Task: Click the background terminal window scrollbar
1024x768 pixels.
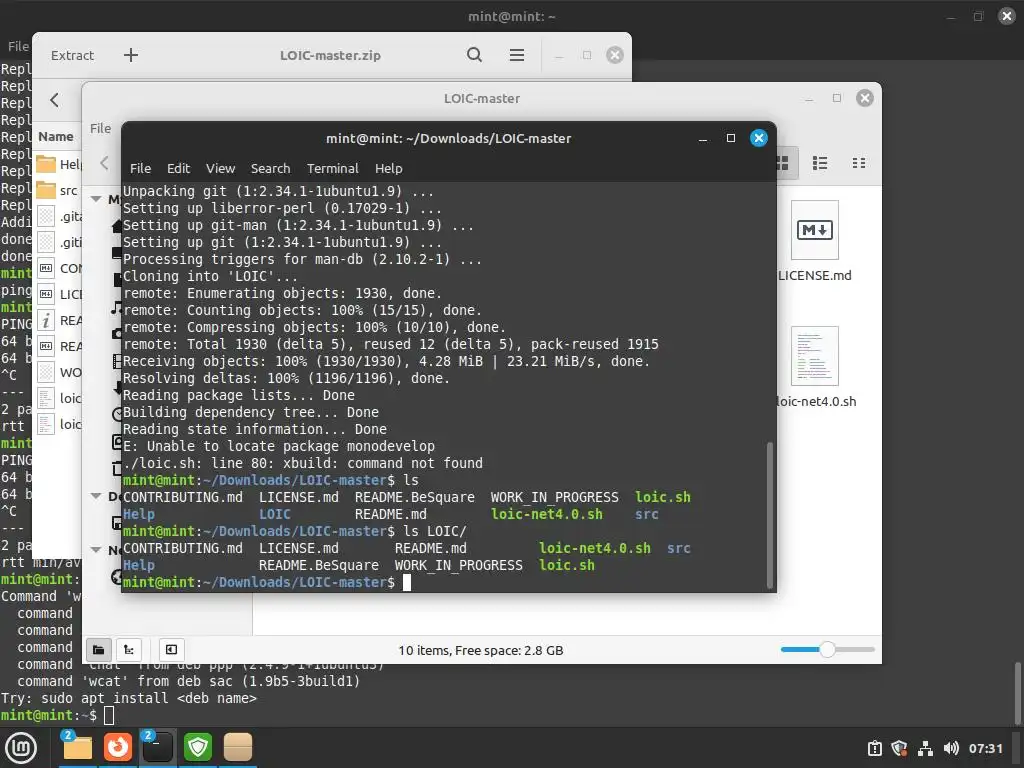Action: point(1017,692)
